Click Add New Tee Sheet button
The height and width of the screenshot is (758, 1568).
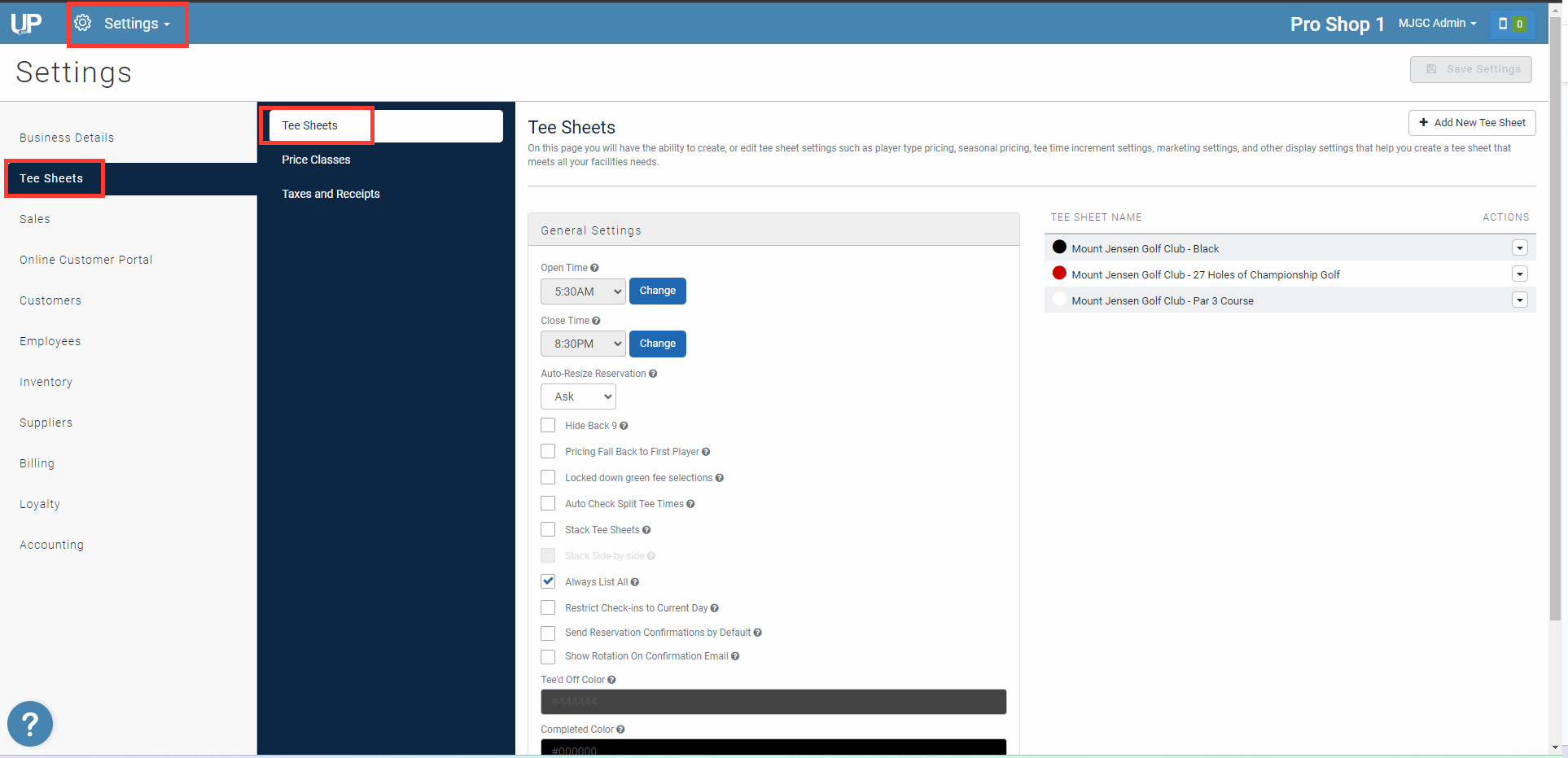point(1472,123)
